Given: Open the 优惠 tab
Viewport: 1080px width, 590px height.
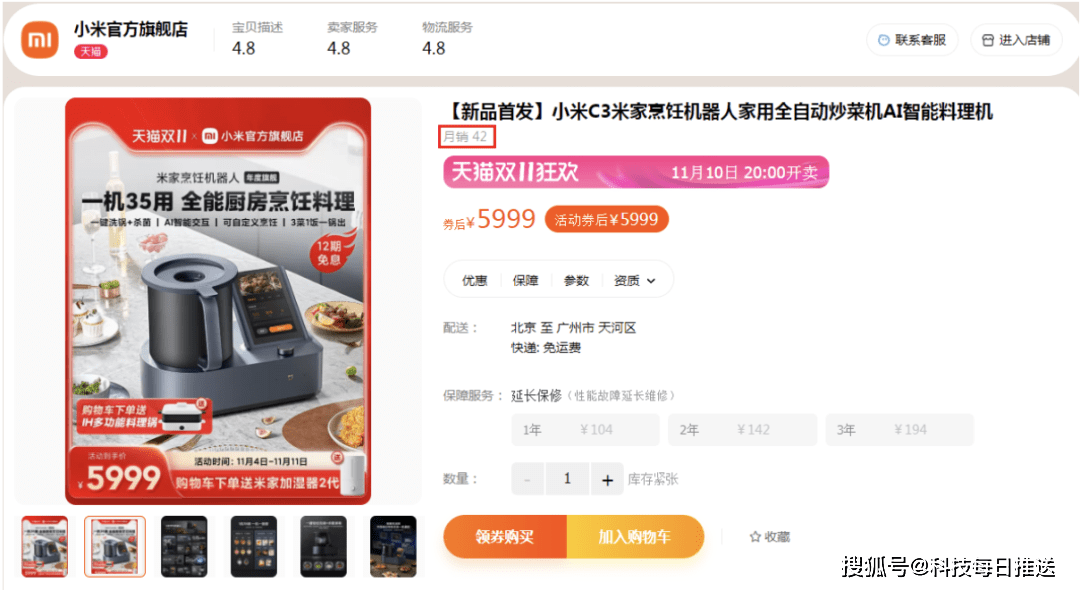Looking at the screenshot, I should pyautogui.click(x=475, y=280).
